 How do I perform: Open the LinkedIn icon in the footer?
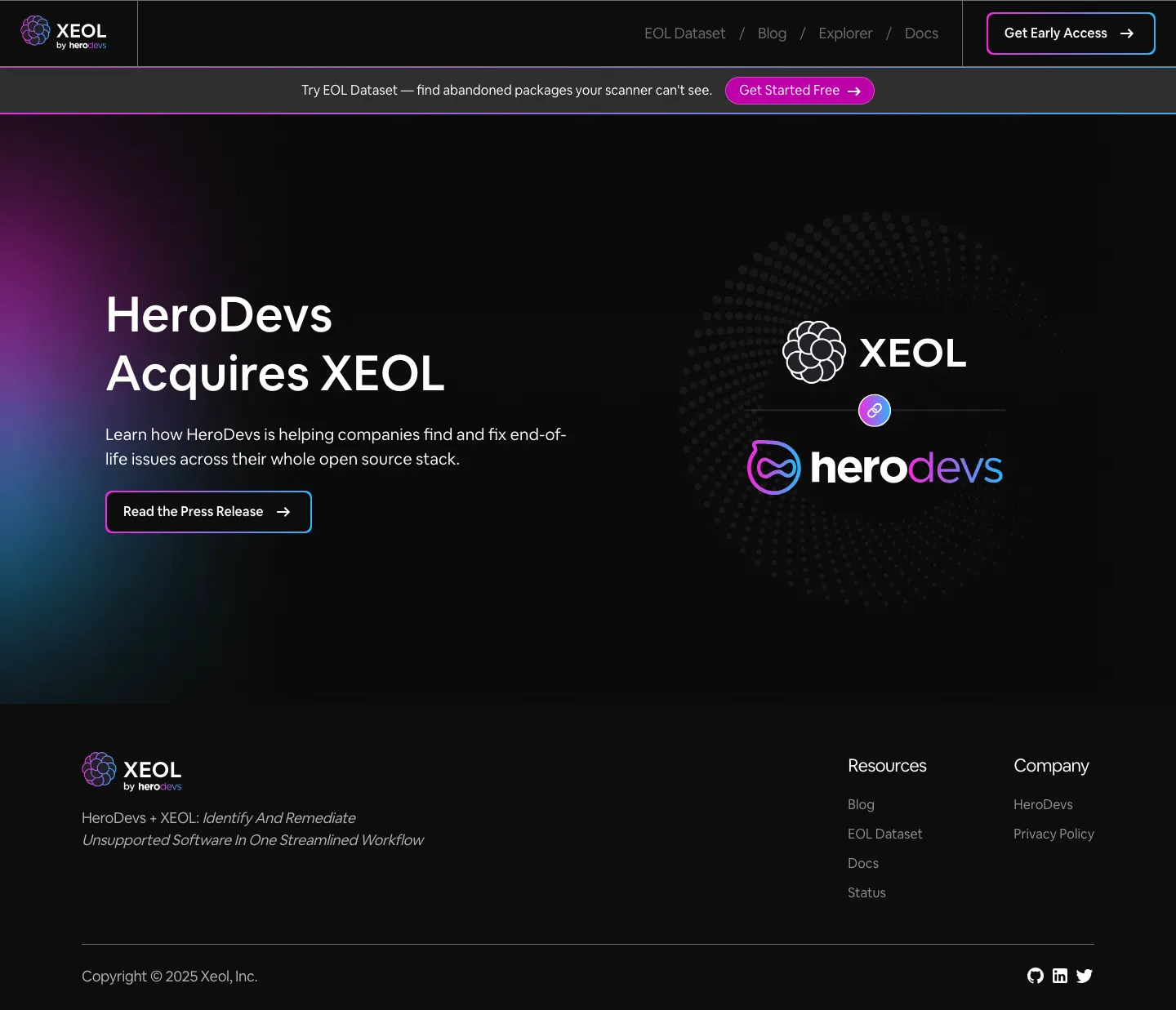[x=1060, y=976]
